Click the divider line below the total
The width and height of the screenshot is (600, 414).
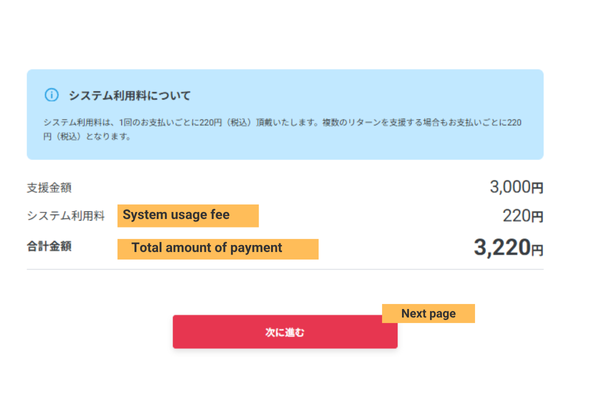(285, 269)
